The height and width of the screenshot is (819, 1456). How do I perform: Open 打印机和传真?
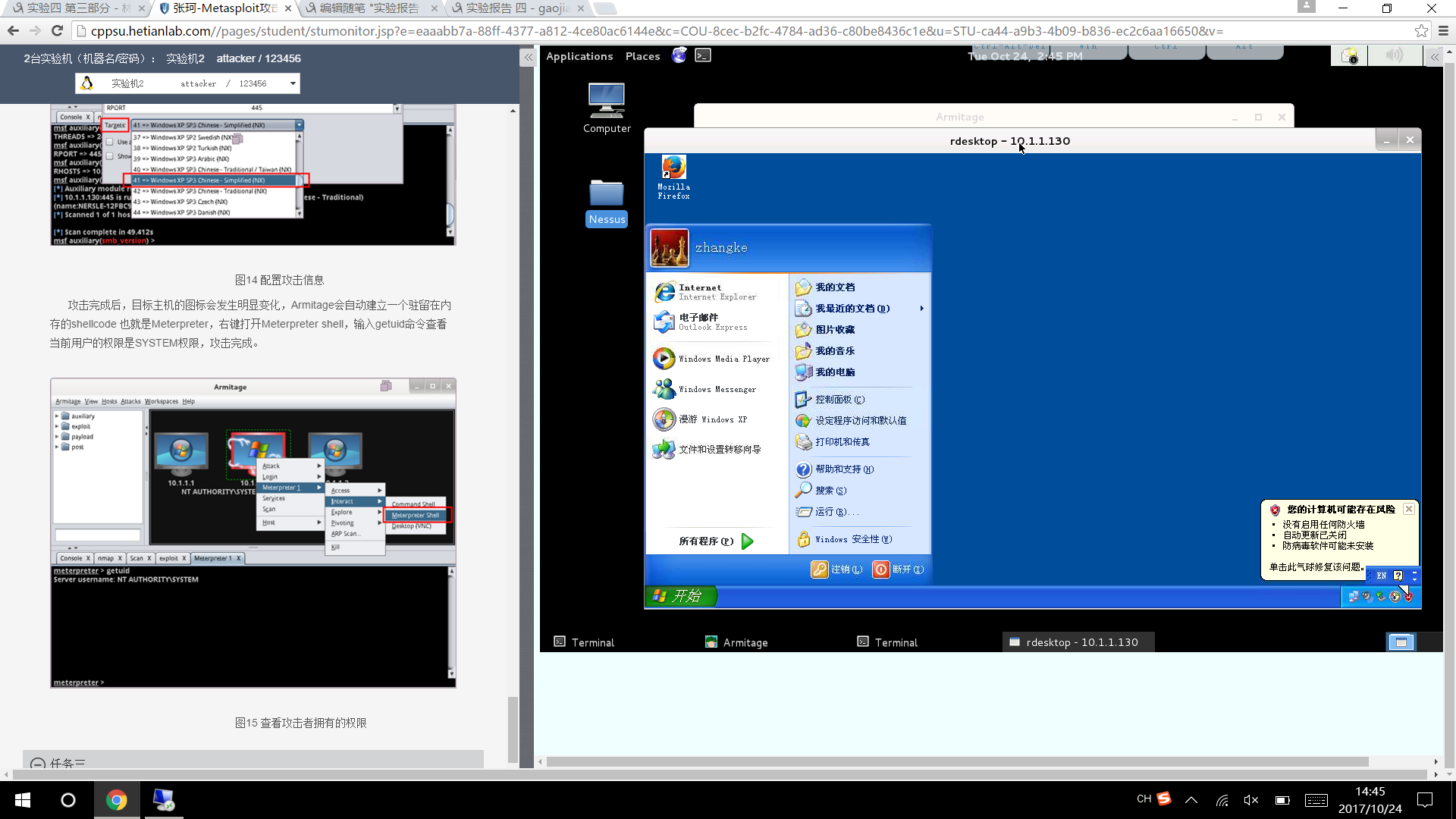point(833,442)
